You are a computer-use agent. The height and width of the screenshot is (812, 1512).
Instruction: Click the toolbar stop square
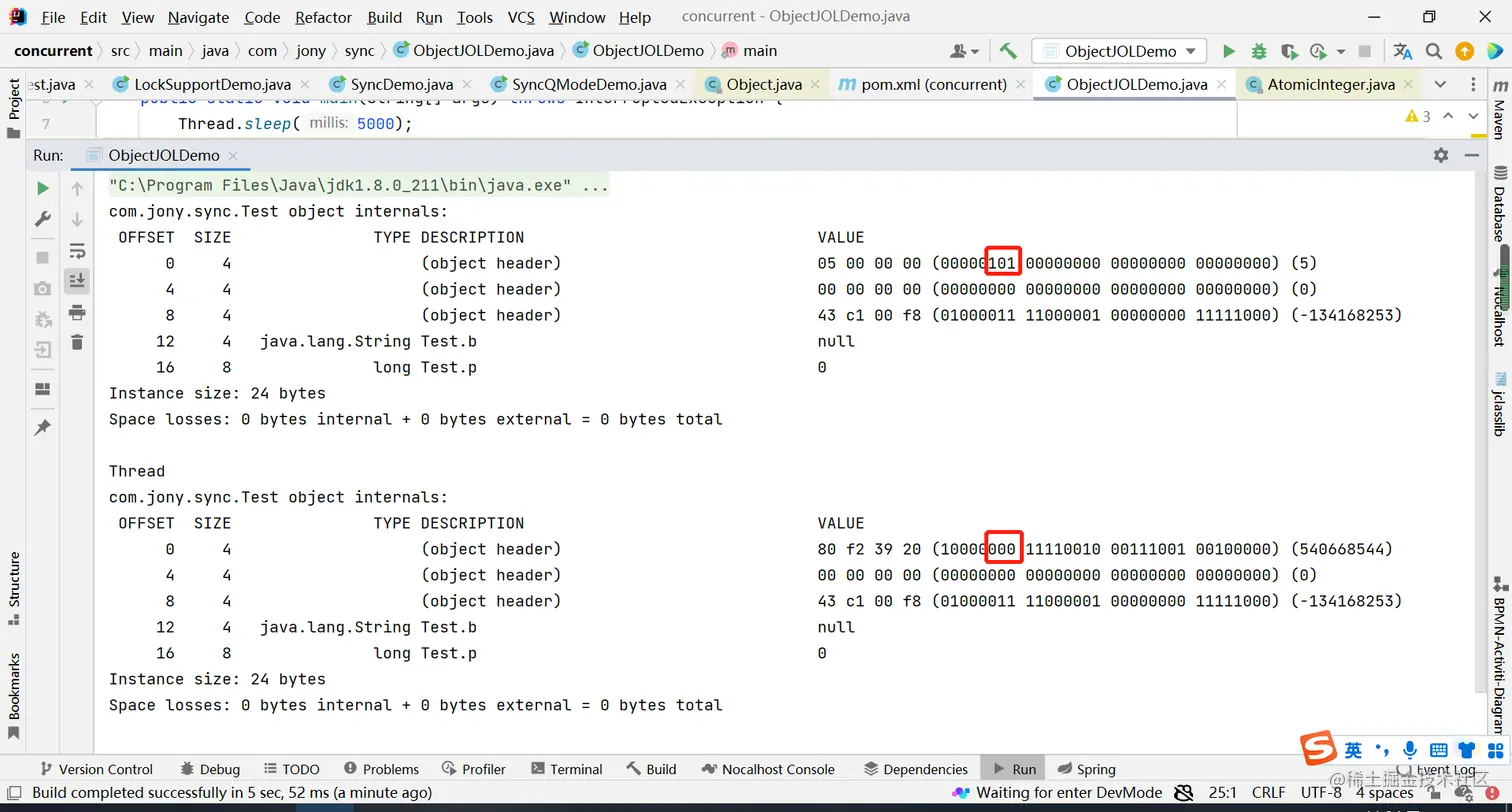click(x=1365, y=51)
